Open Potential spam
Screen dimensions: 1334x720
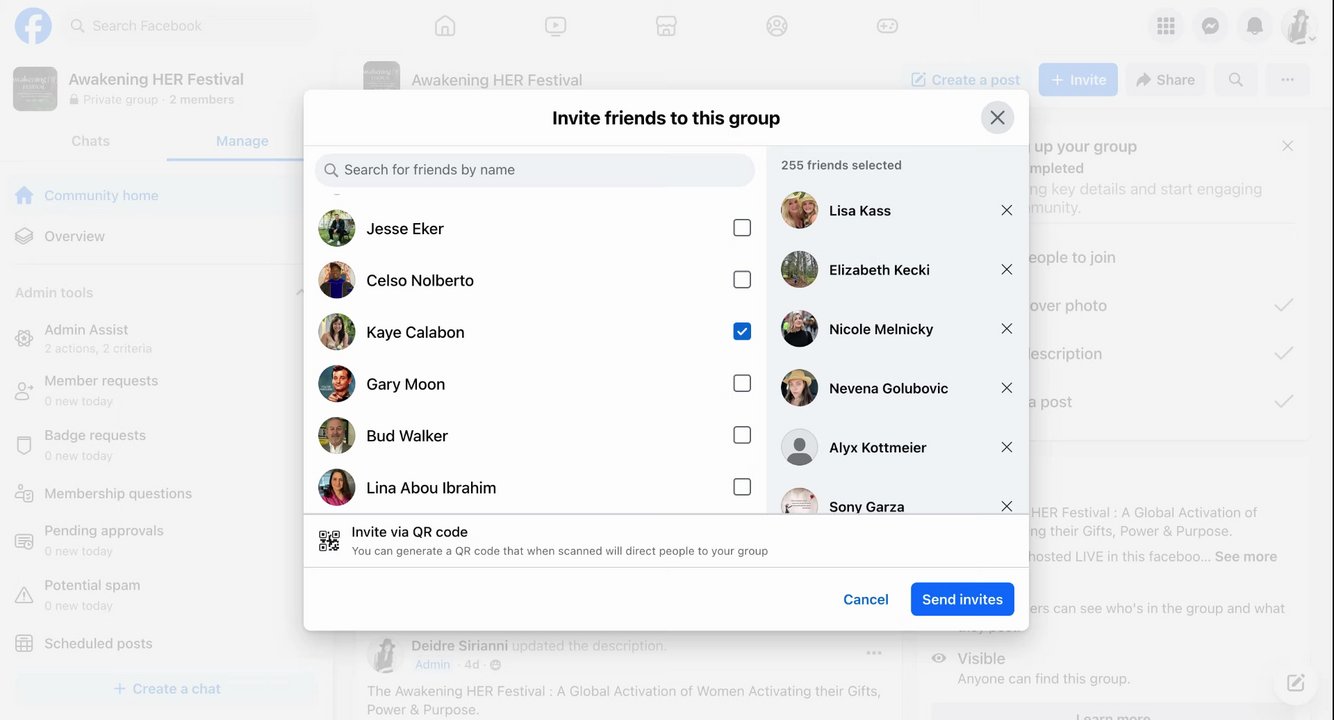(x=160, y=595)
